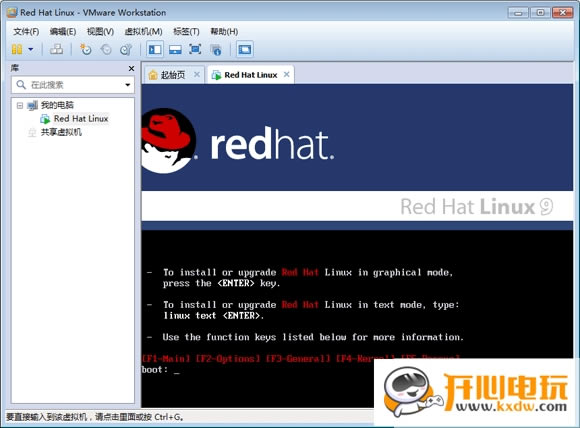This screenshot has width=580, height=428.
Task: Close the VMware Workstation window
Action: (562, 13)
